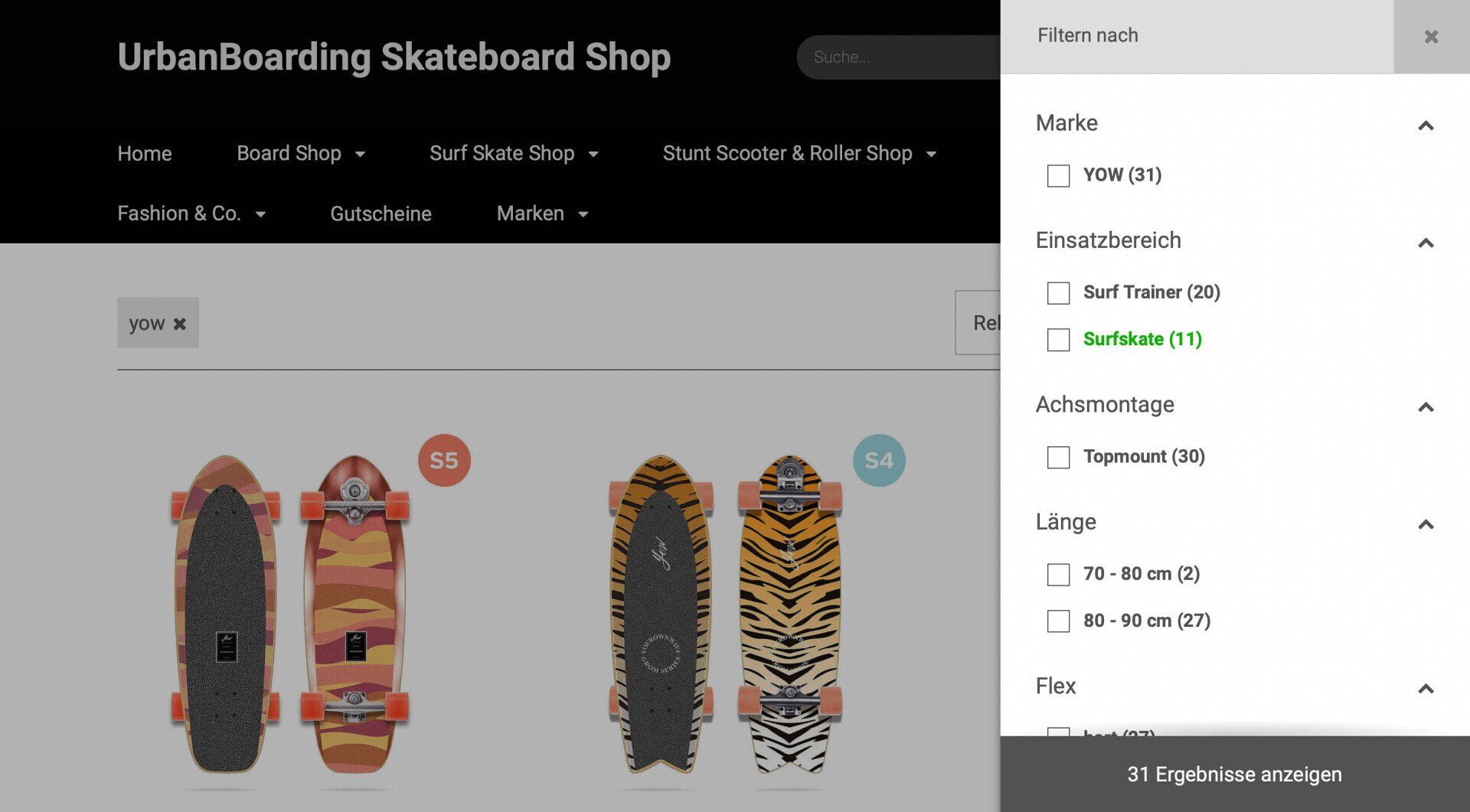Collapse the Marke filter section
This screenshot has height=812, width=1470.
click(1425, 126)
